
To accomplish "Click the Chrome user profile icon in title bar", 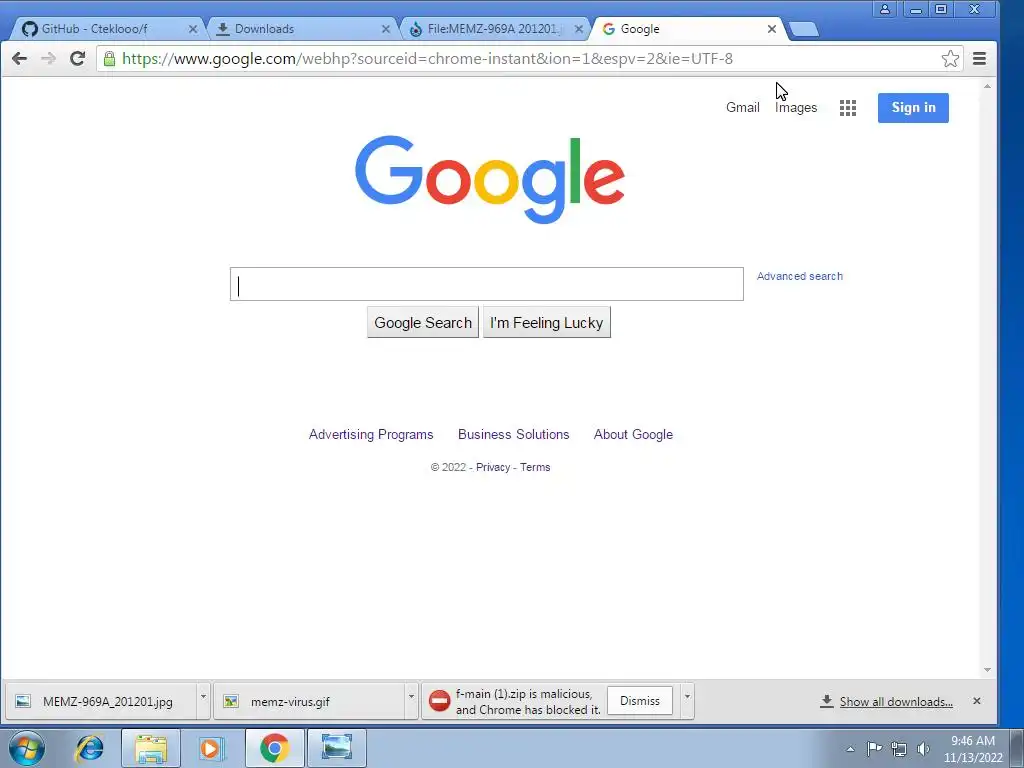I will [885, 9].
